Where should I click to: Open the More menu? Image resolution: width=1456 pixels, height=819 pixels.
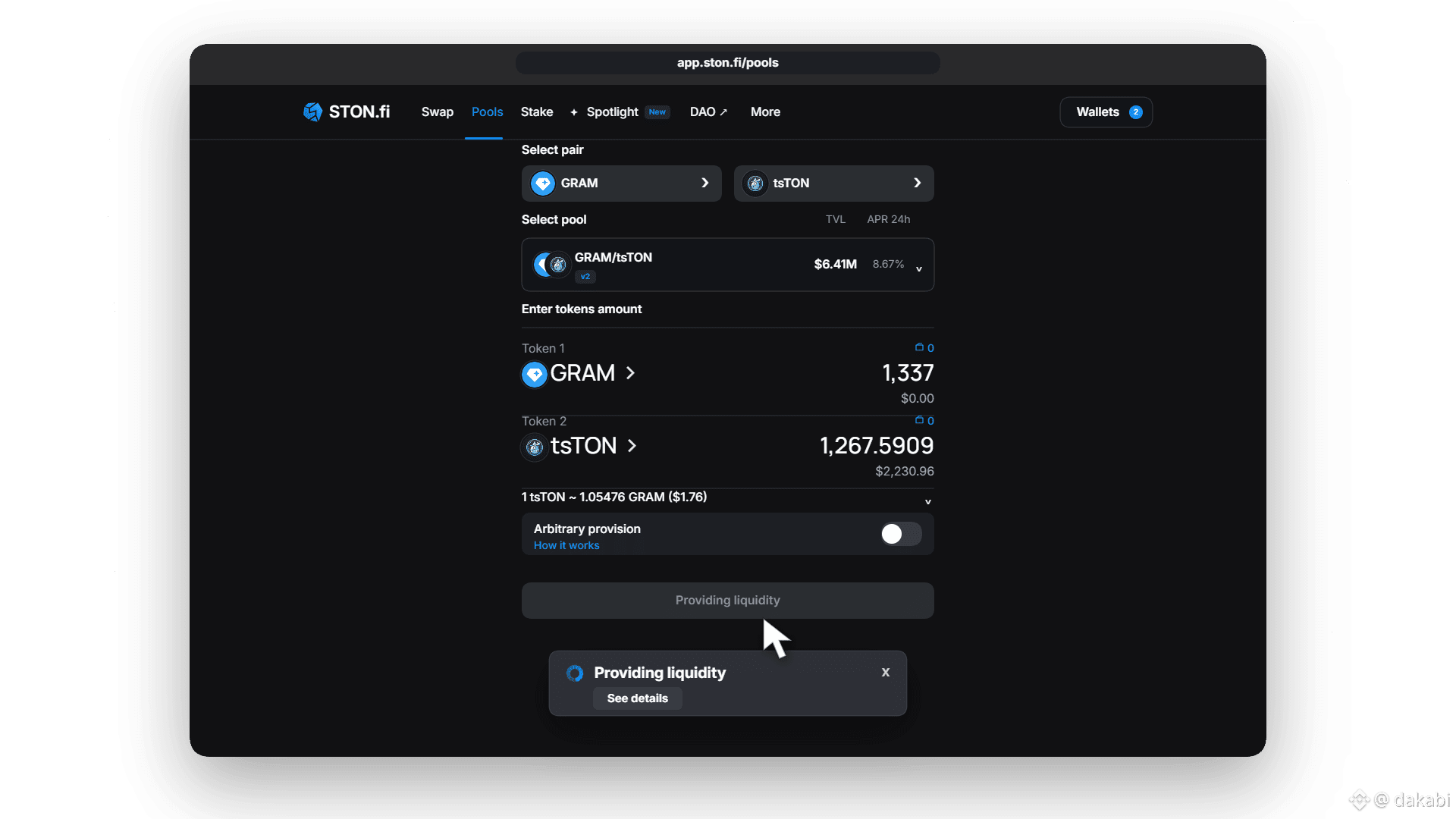pos(765,111)
